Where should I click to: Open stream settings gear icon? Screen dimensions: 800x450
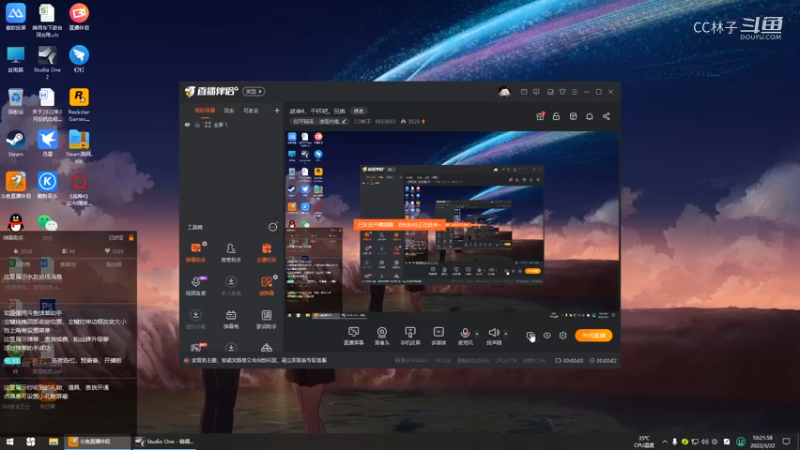563,336
